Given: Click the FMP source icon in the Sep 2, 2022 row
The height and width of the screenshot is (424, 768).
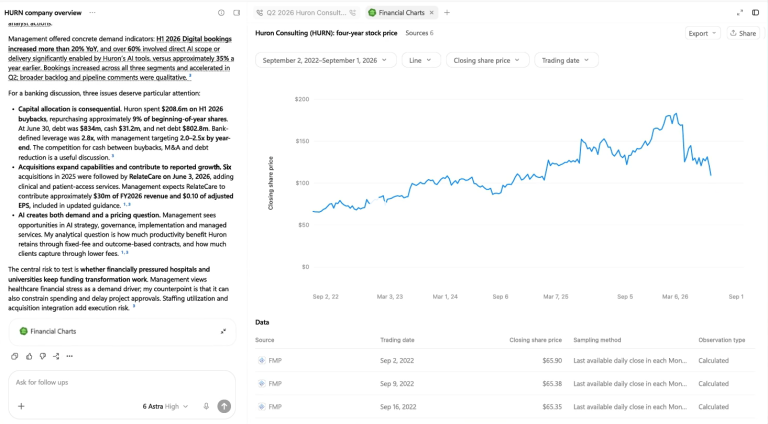Looking at the screenshot, I should click(262, 360).
